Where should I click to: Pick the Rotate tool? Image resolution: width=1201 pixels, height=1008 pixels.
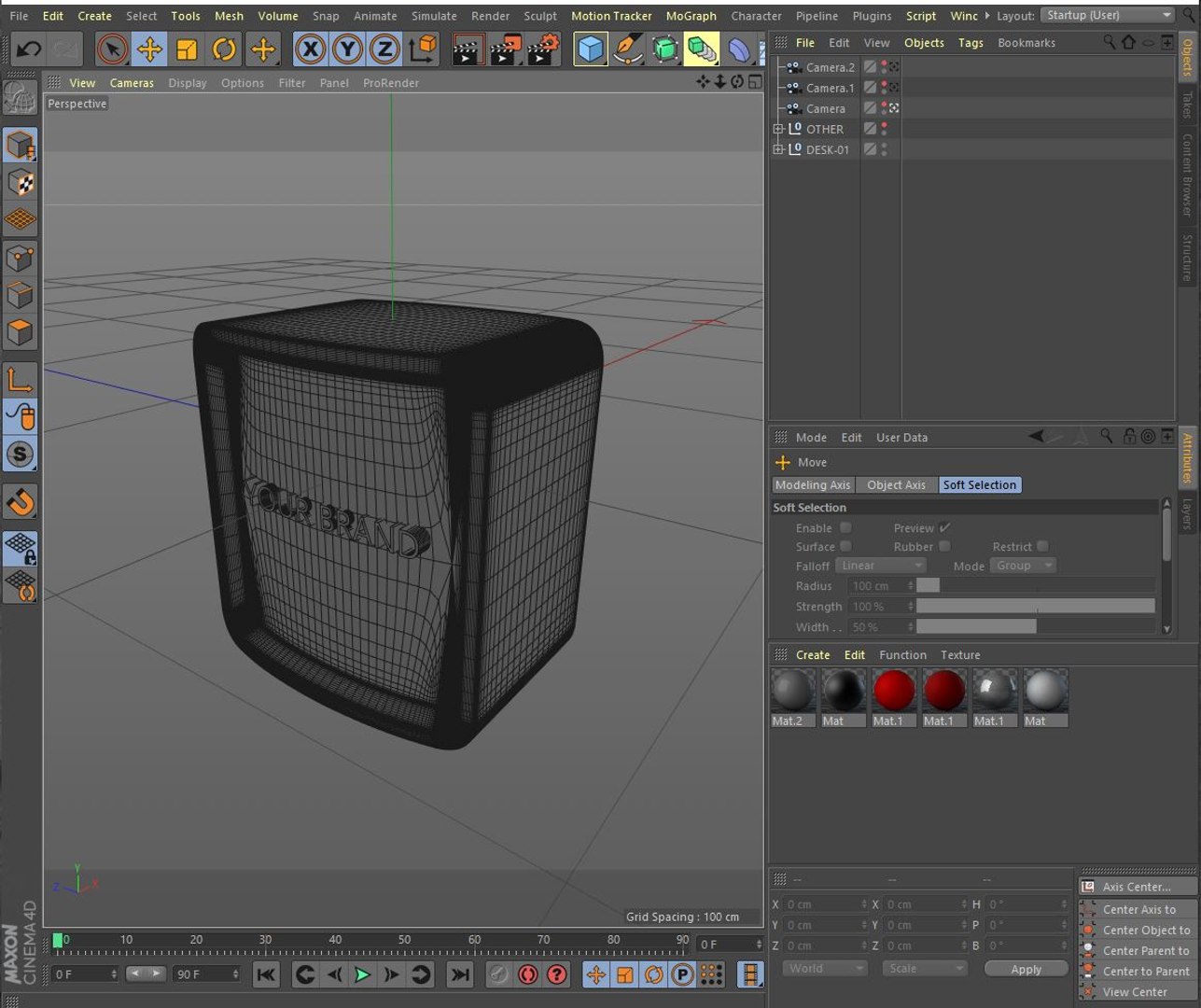tap(224, 49)
